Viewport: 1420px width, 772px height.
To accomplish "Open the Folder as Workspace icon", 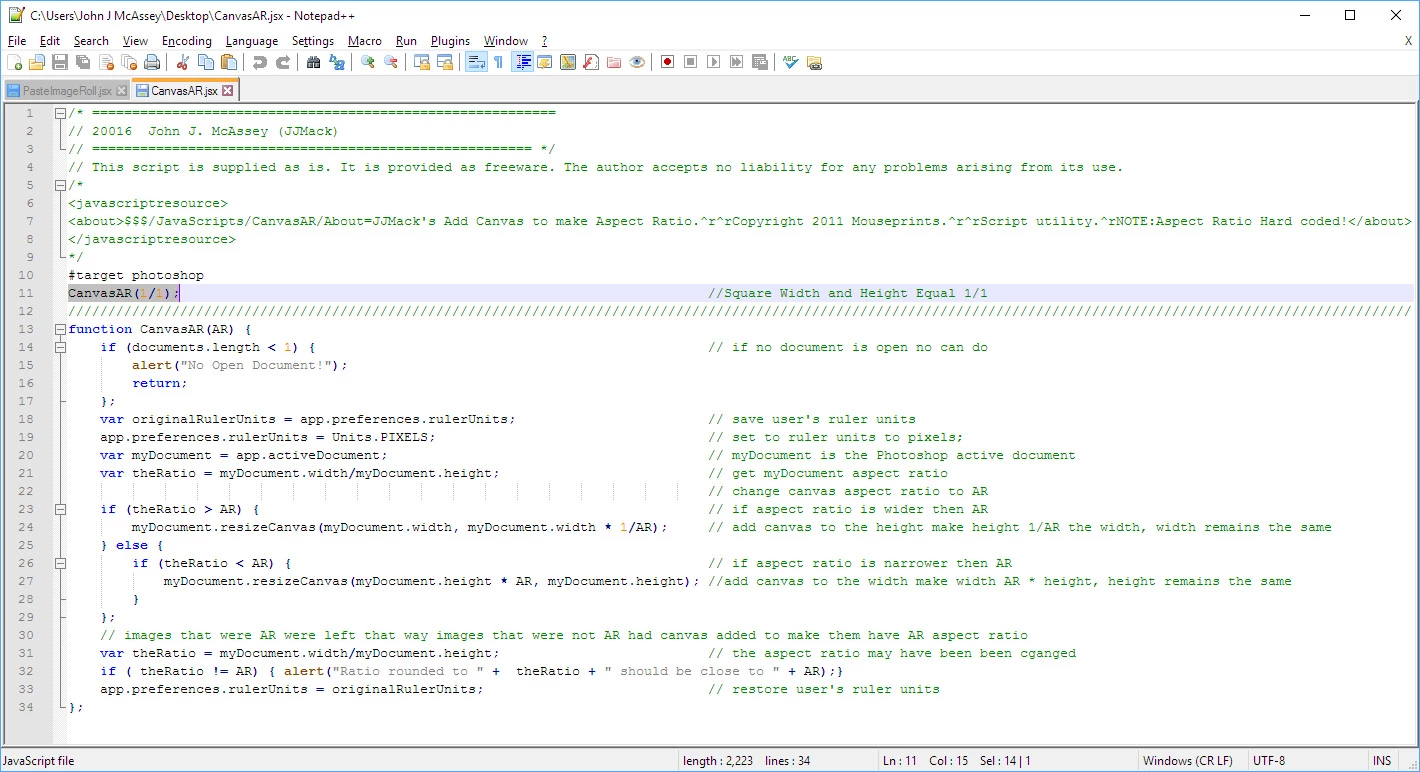I will pyautogui.click(x=614, y=62).
